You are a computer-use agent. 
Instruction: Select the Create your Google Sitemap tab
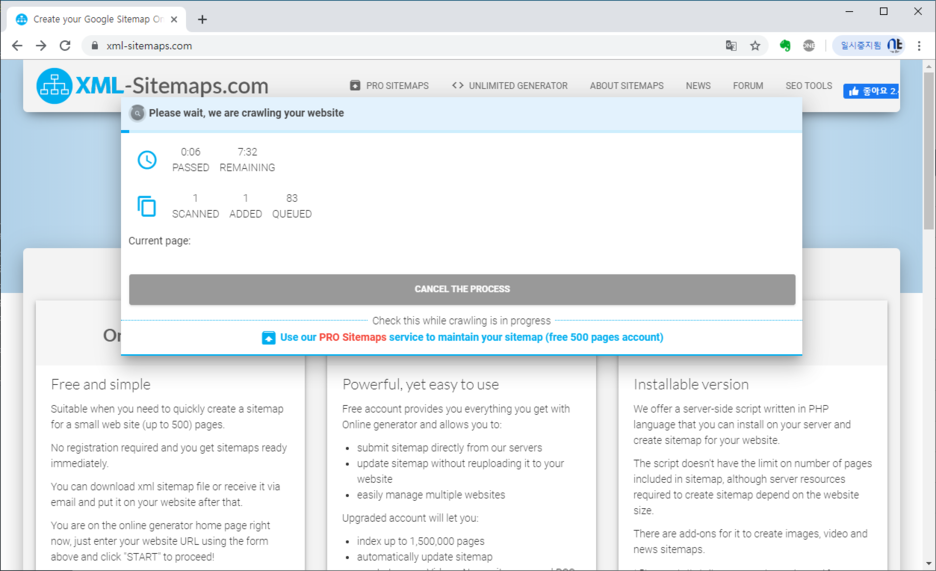97,19
